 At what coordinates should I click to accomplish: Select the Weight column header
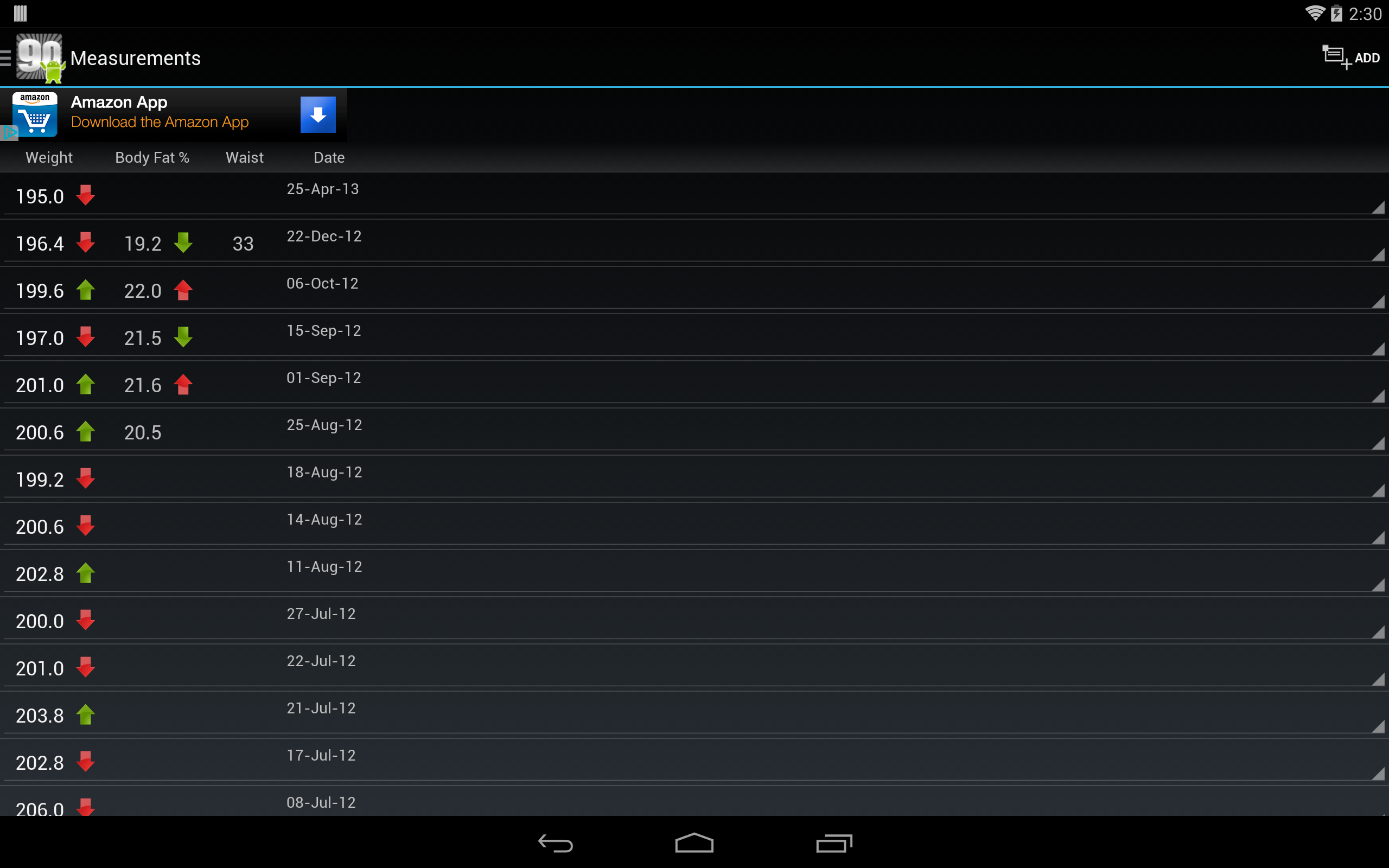(49, 157)
